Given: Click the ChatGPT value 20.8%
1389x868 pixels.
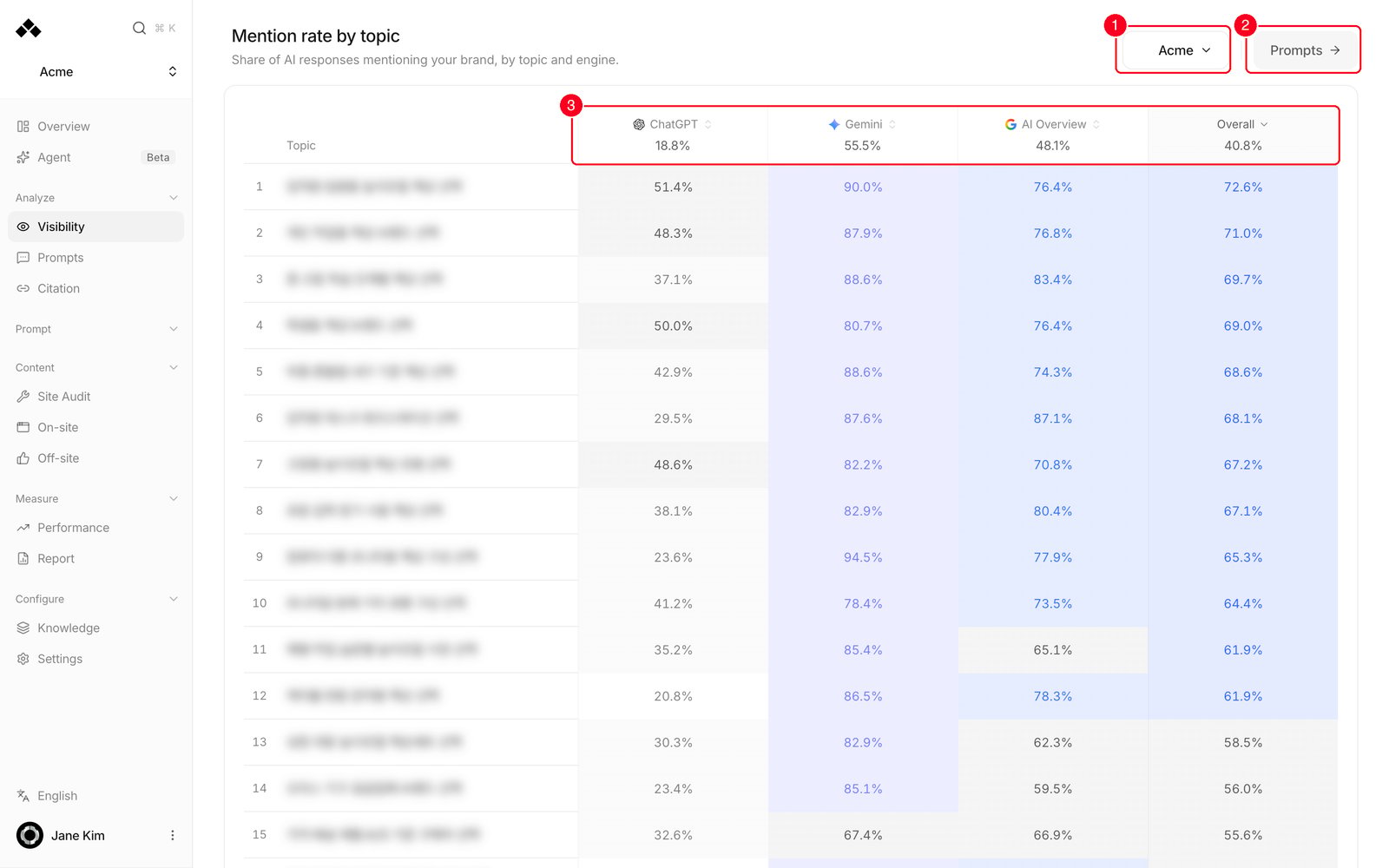Looking at the screenshot, I should (x=673, y=696).
